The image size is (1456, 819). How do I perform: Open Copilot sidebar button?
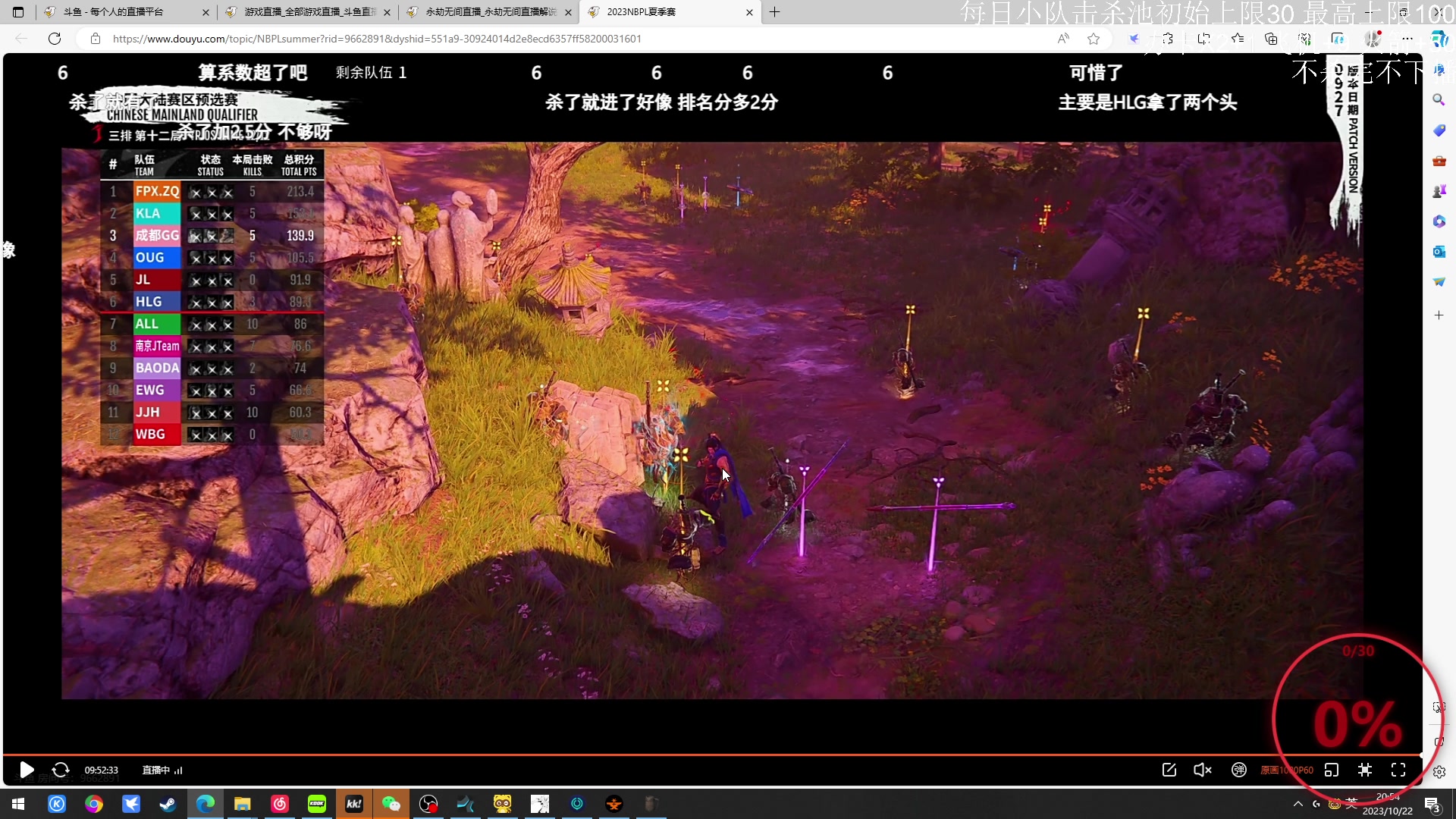(1439, 39)
